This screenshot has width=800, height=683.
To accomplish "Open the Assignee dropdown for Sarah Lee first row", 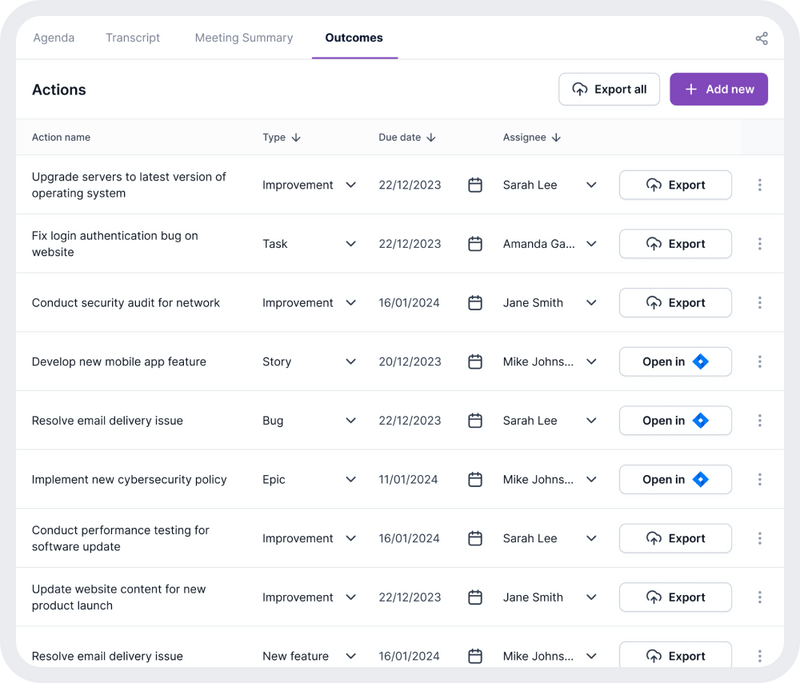I will 592,185.
